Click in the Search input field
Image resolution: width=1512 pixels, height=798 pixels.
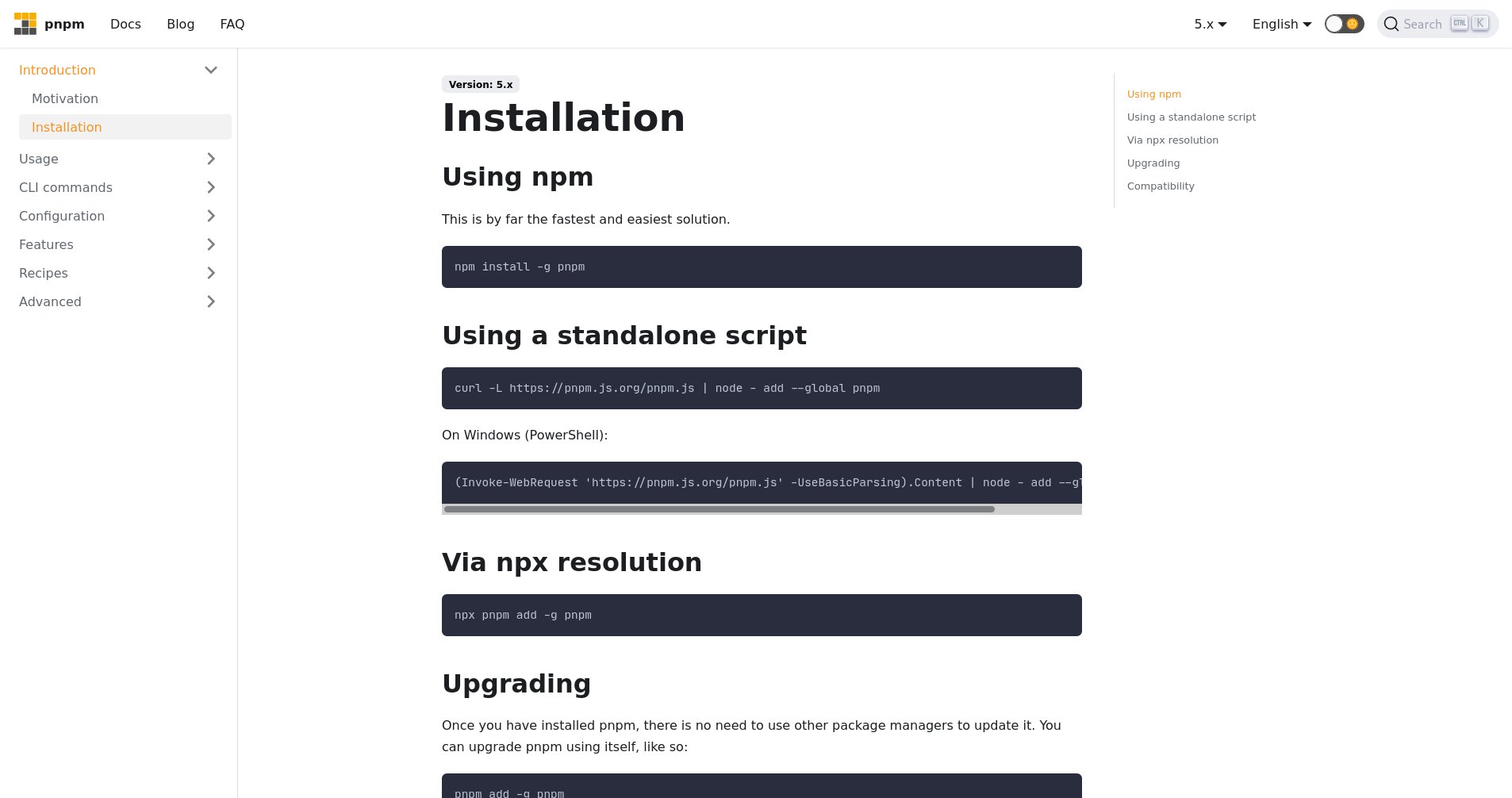pyautogui.click(x=1437, y=24)
